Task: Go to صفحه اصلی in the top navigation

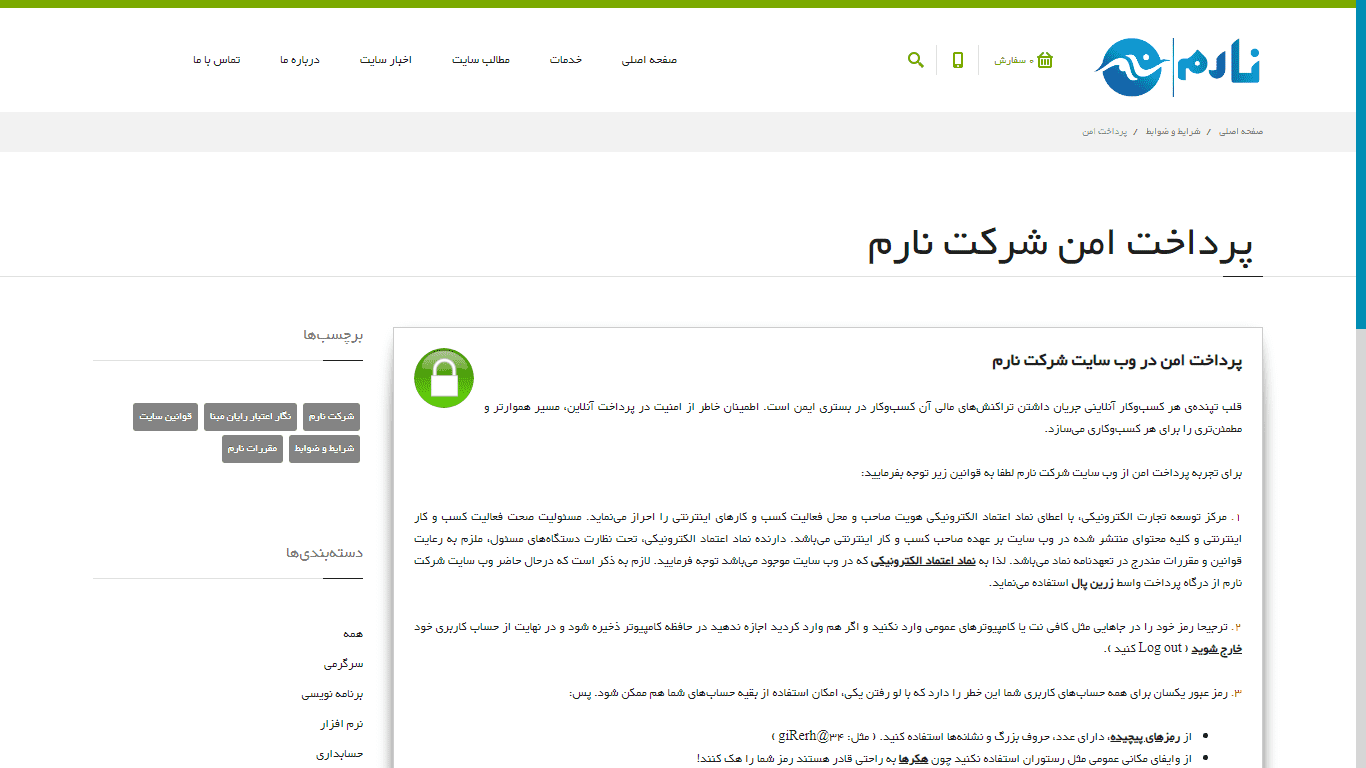Action: click(x=649, y=60)
